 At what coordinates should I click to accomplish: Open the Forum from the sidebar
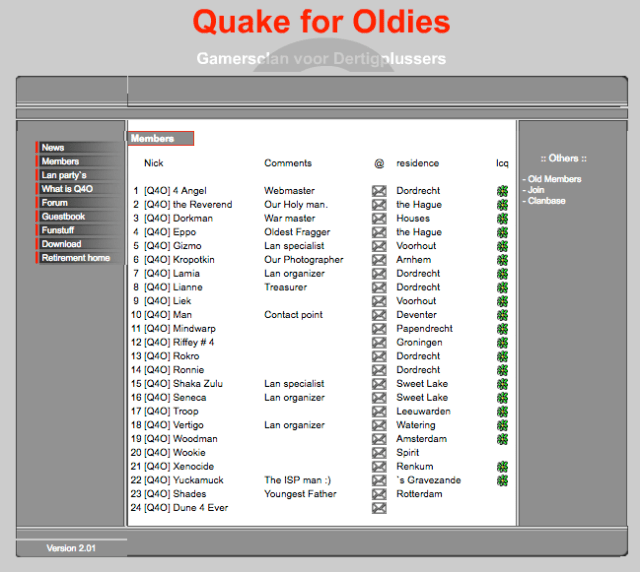(x=56, y=203)
